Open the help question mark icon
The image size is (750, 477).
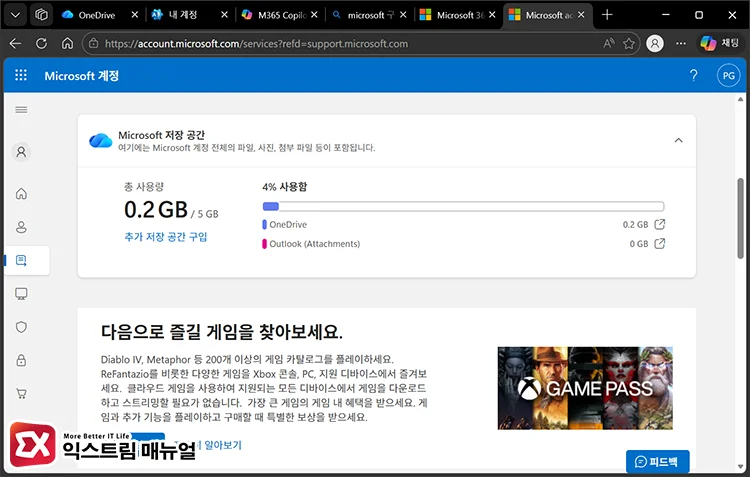tap(693, 75)
